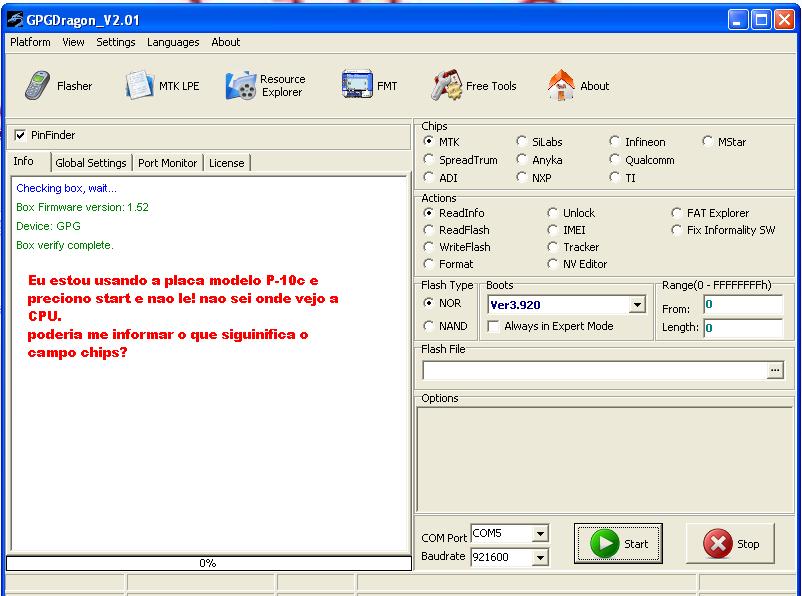802x596 pixels.
Task: Click the 0% progress bar
Action: (x=209, y=563)
